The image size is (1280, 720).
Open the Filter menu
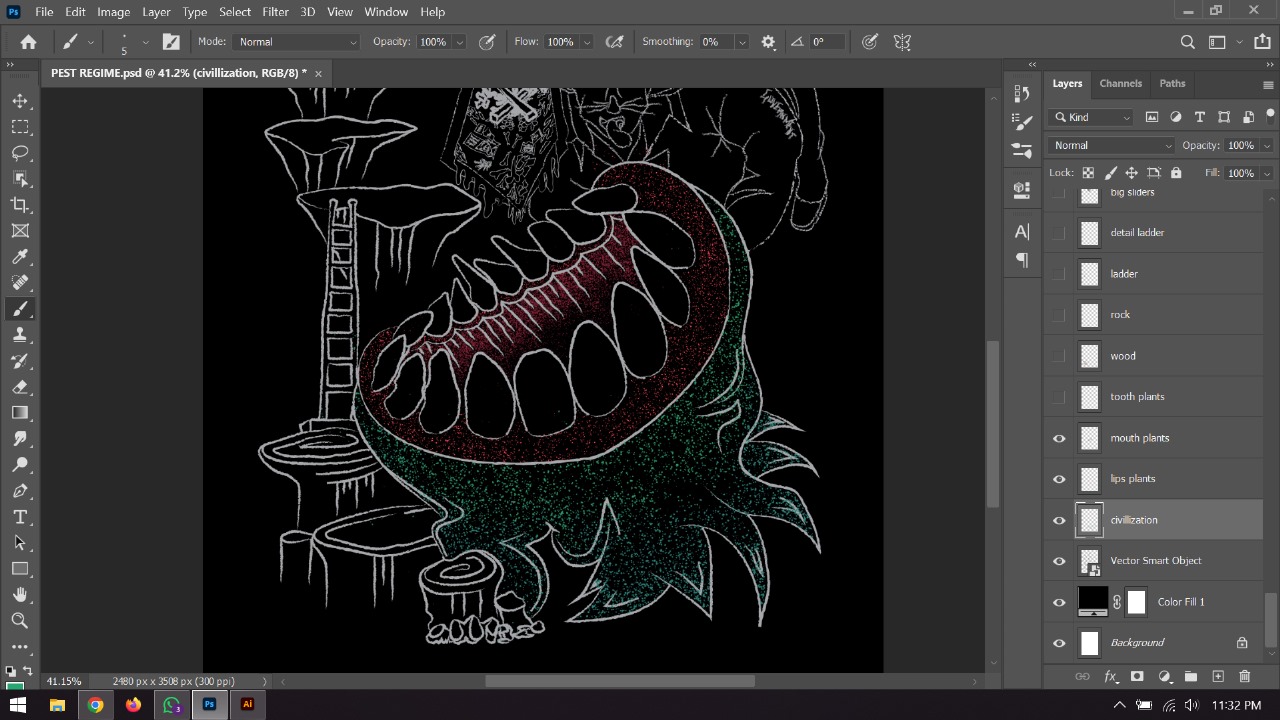275,12
